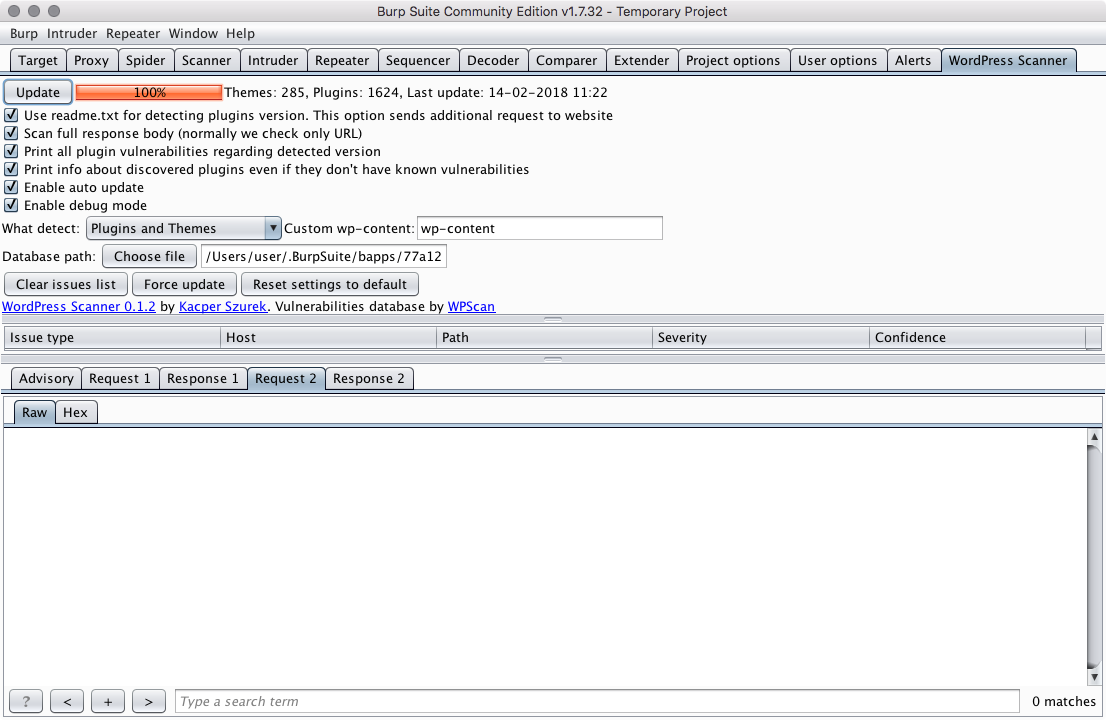Open the Help menu

pyautogui.click(x=241, y=33)
